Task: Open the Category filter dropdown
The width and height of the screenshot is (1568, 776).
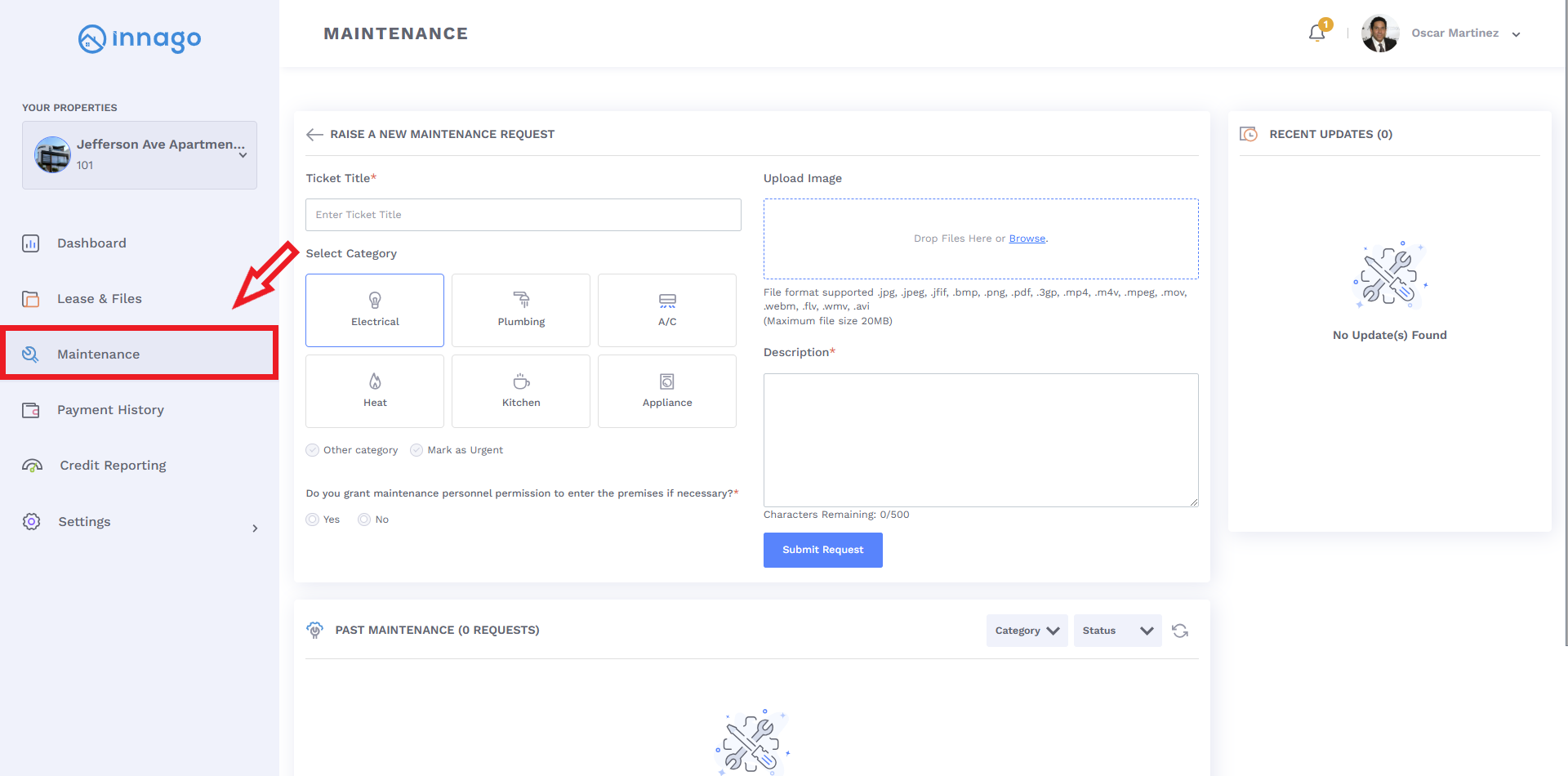Action: (1027, 631)
